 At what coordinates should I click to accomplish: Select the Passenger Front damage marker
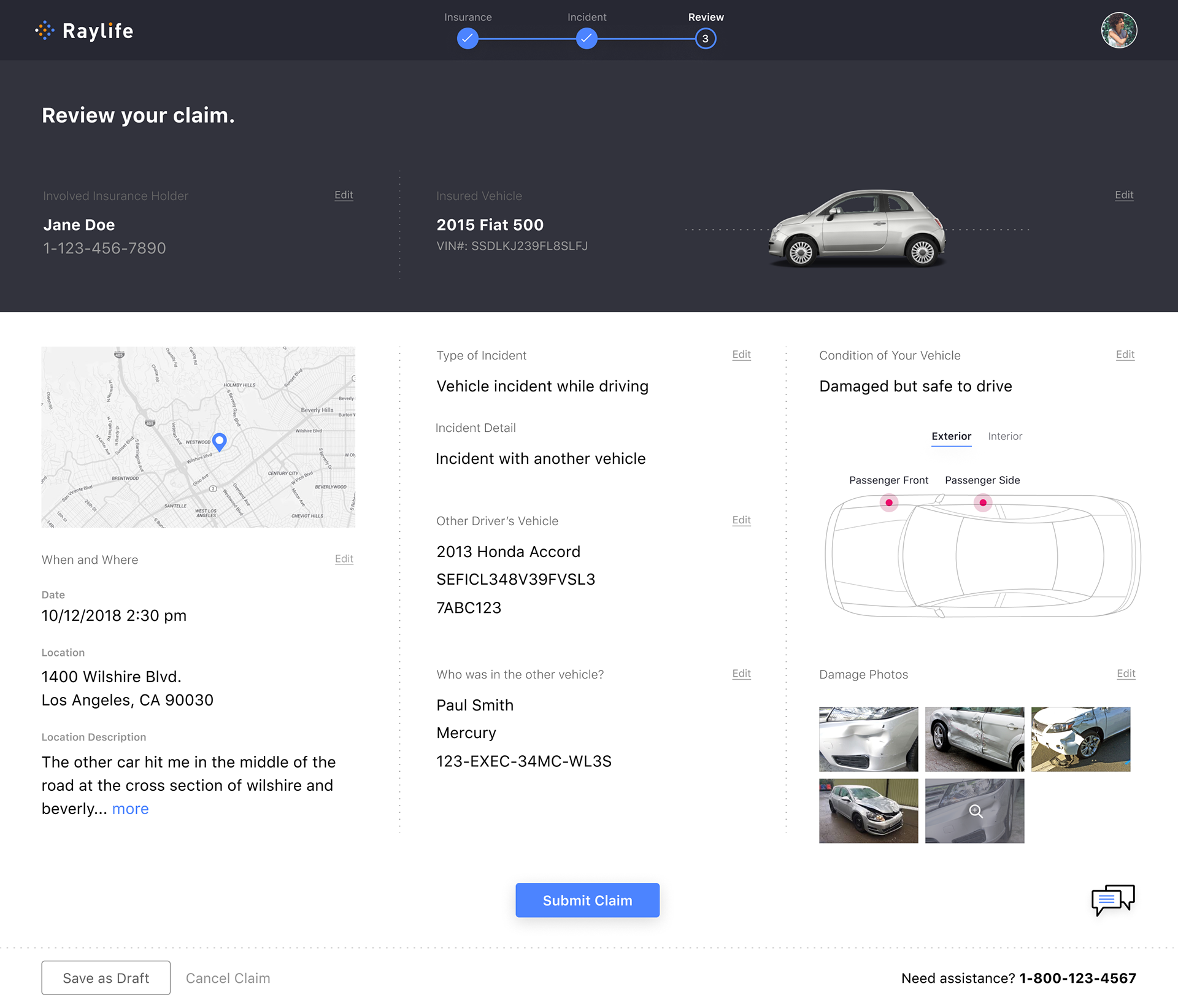888,502
